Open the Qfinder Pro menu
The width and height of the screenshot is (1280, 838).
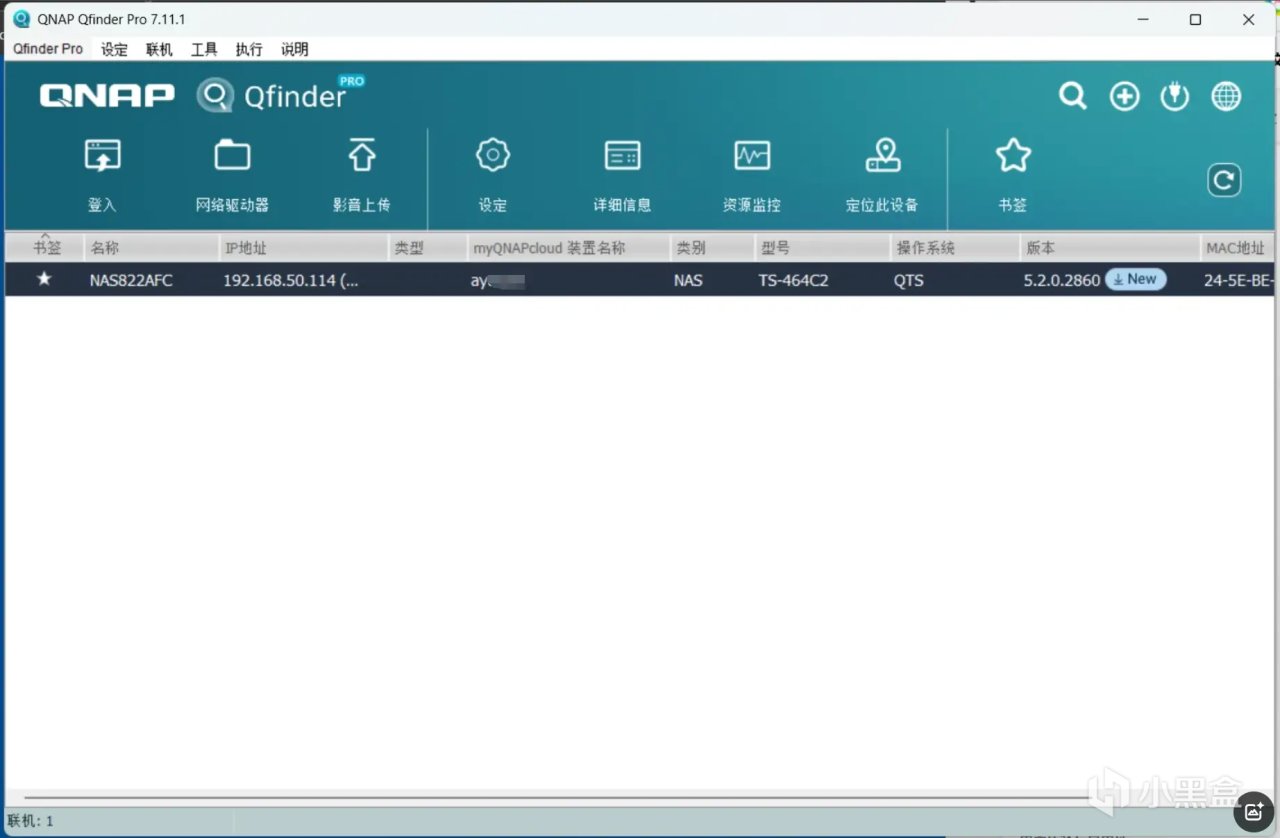[x=48, y=49]
